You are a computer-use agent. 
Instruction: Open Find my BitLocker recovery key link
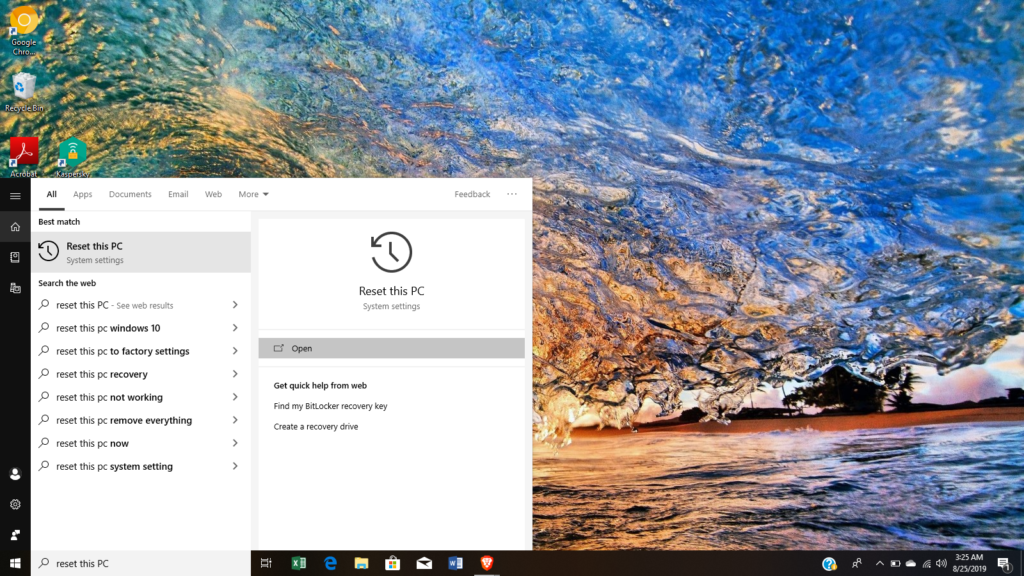click(x=330, y=406)
